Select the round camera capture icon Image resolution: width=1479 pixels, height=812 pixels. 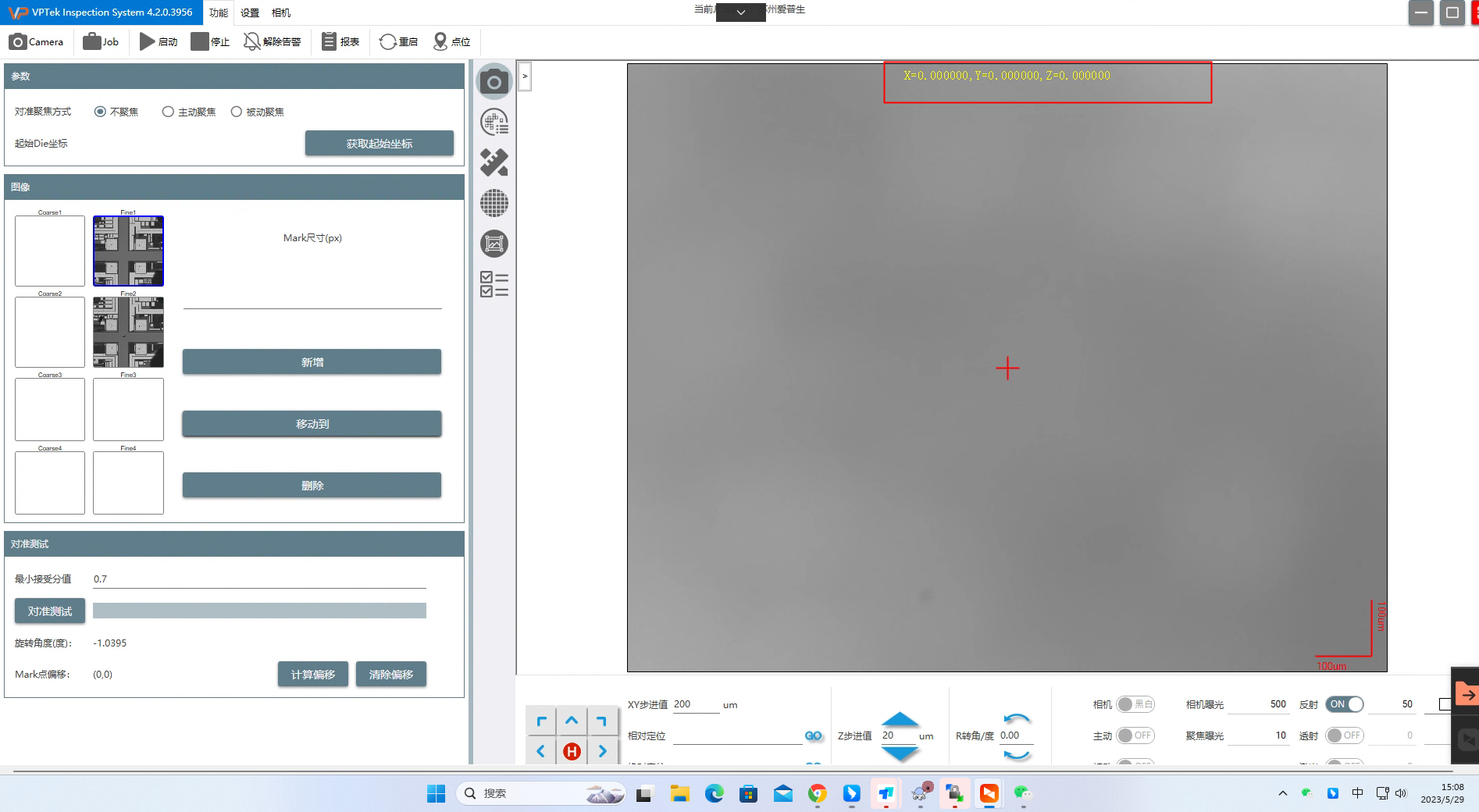(x=494, y=81)
